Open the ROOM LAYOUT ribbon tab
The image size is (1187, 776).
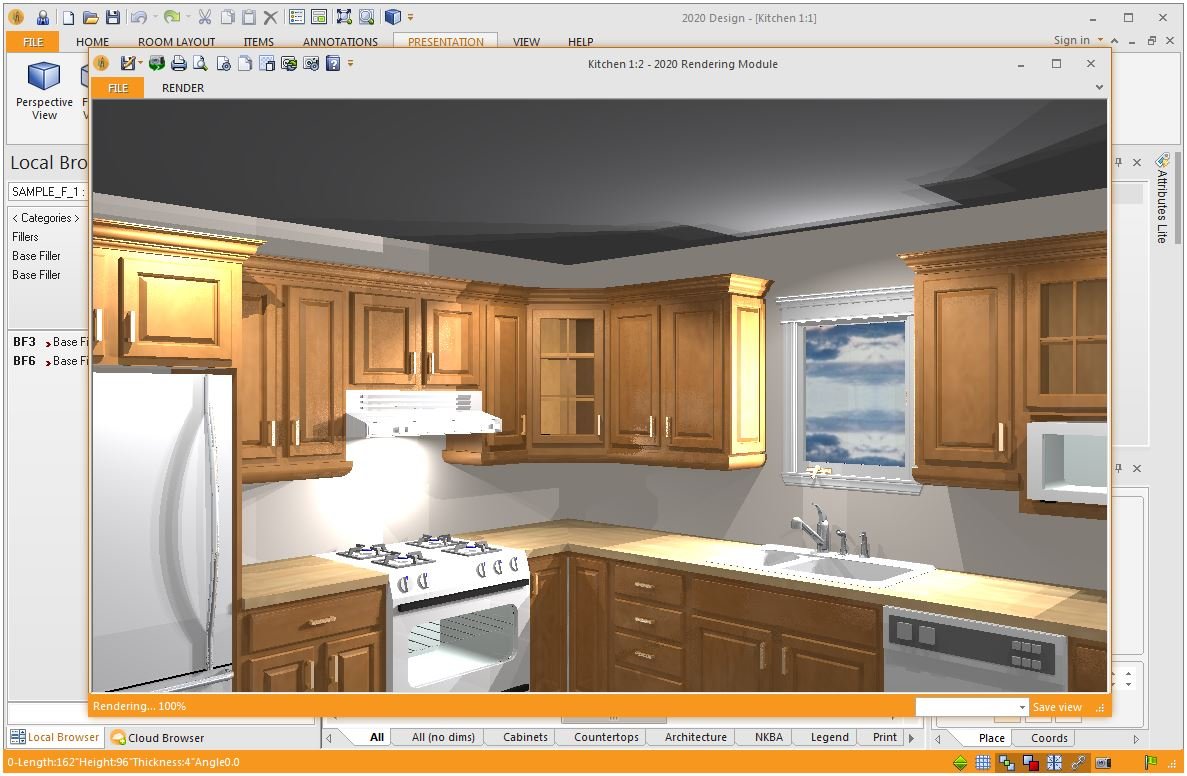tap(176, 42)
